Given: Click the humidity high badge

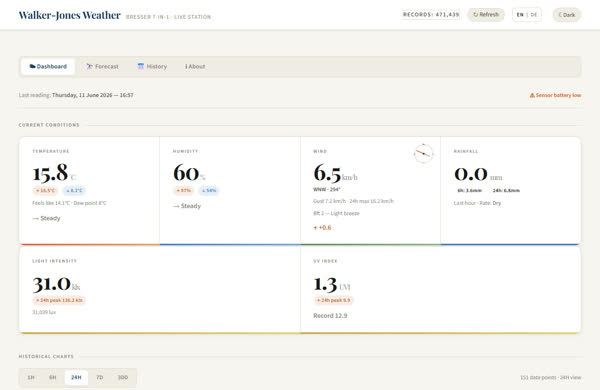Looking at the screenshot, I should (x=183, y=191).
